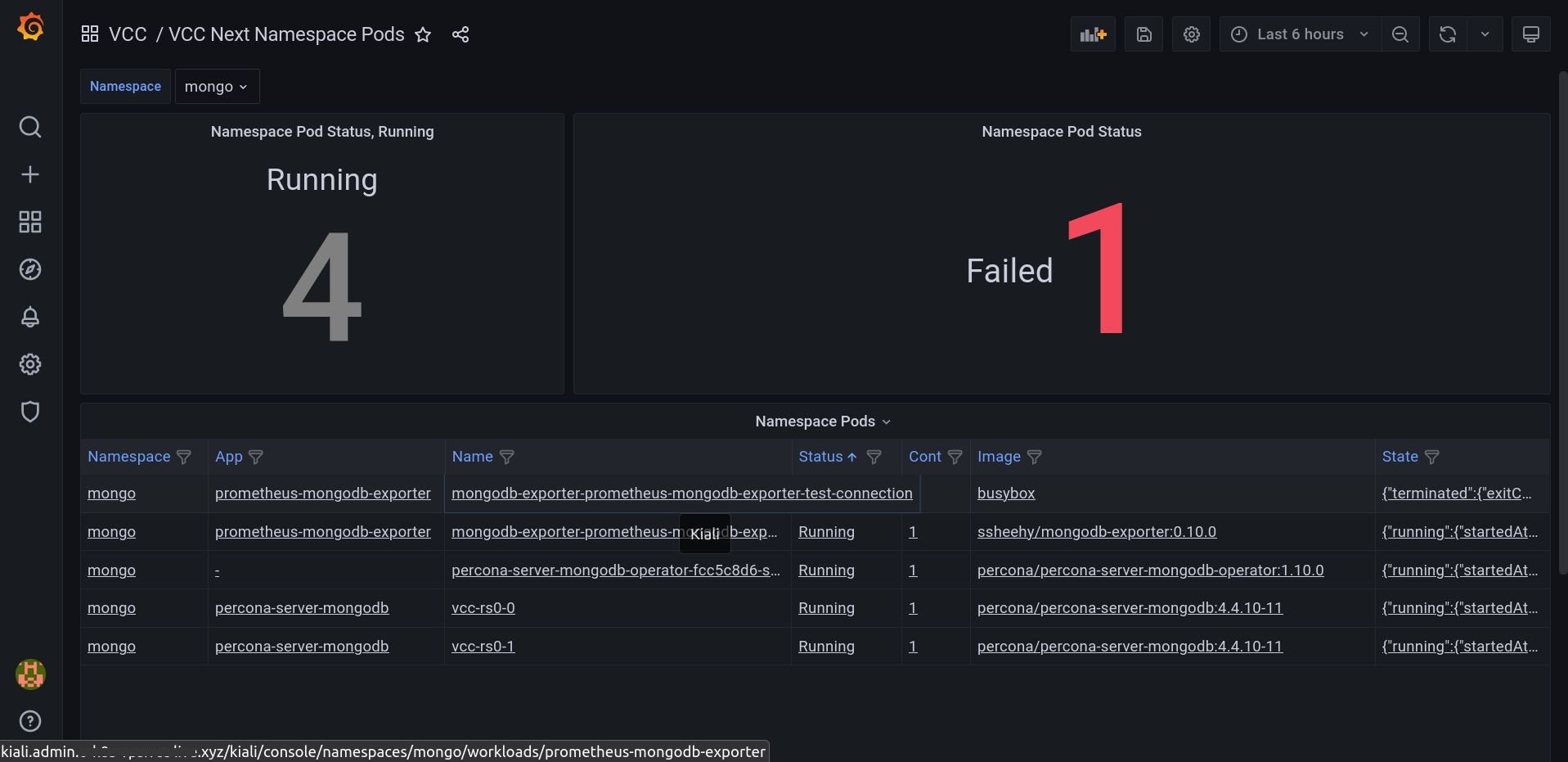This screenshot has width=1568, height=762.
Task: Filter the Image column
Action: tap(1034, 457)
